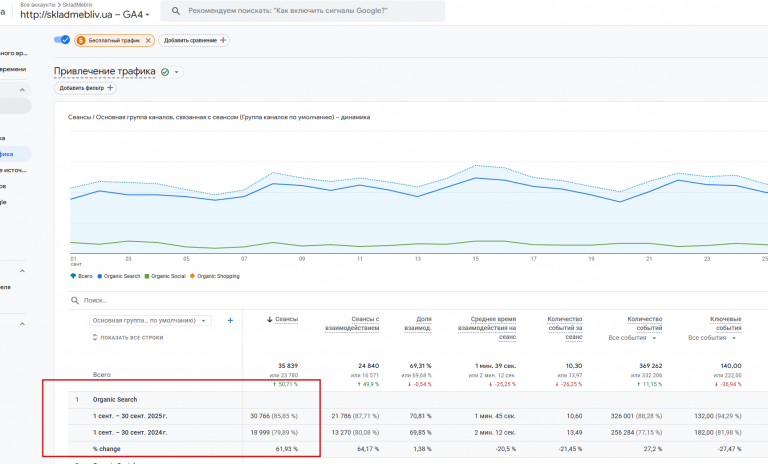Image resolution: width=768 pixels, height=464 pixels.
Task: Open the sidebar item ending in источ...
Action: pyautogui.click(x=13, y=170)
